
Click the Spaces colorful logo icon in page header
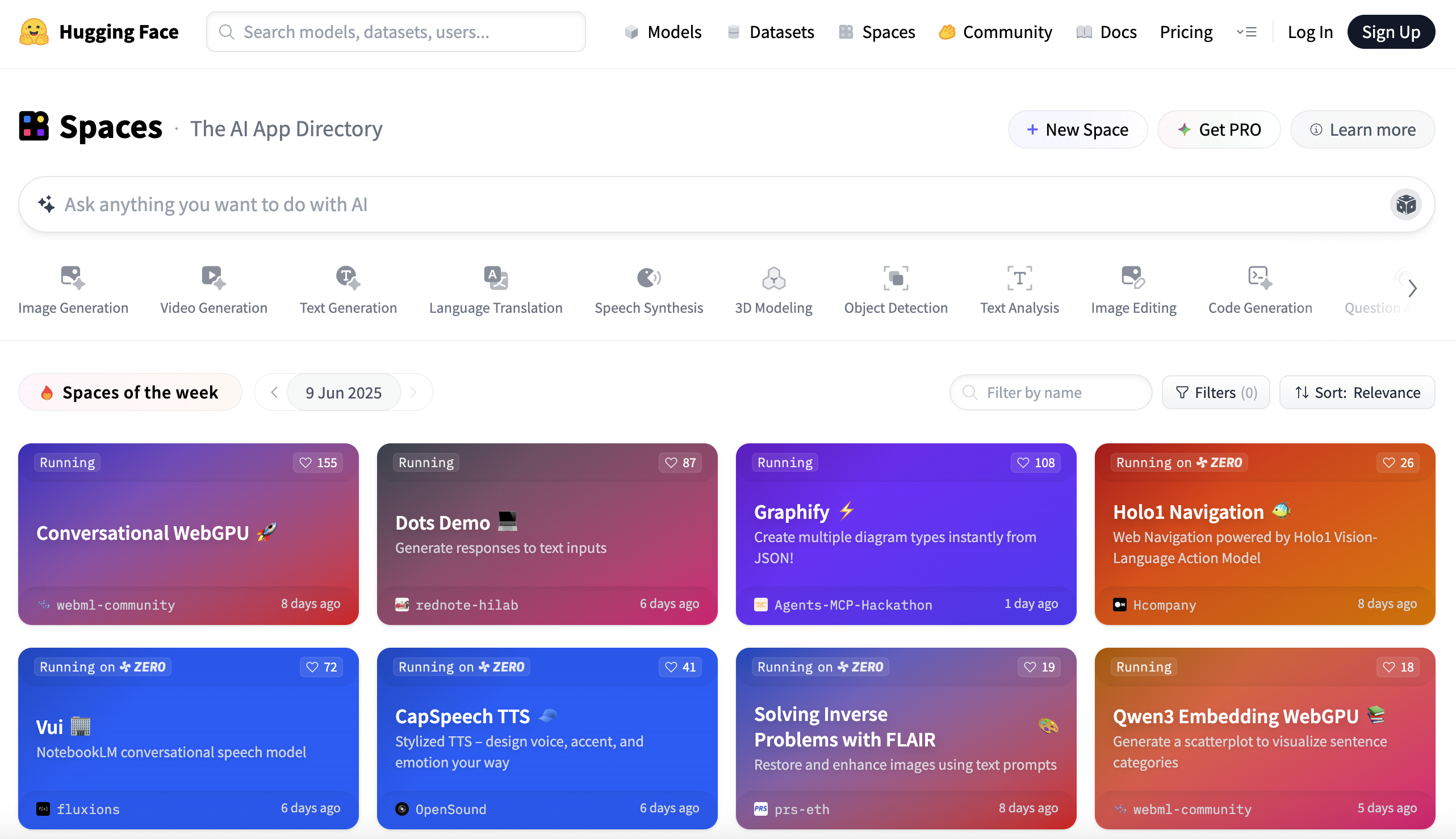[34, 126]
